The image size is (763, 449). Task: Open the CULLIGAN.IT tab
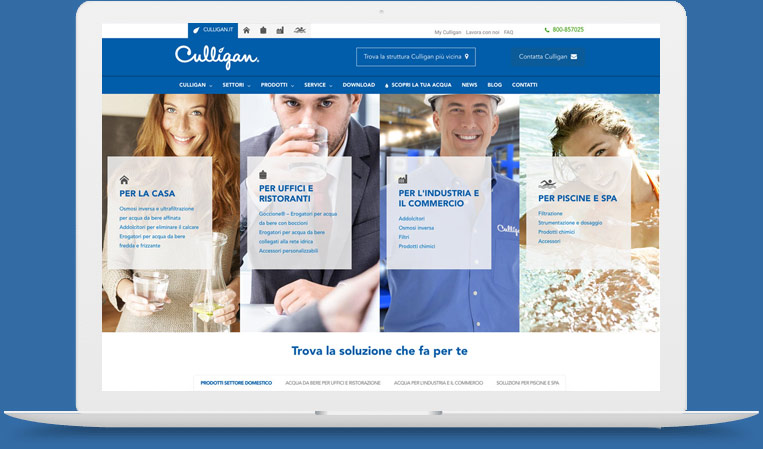[x=213, y=30]
